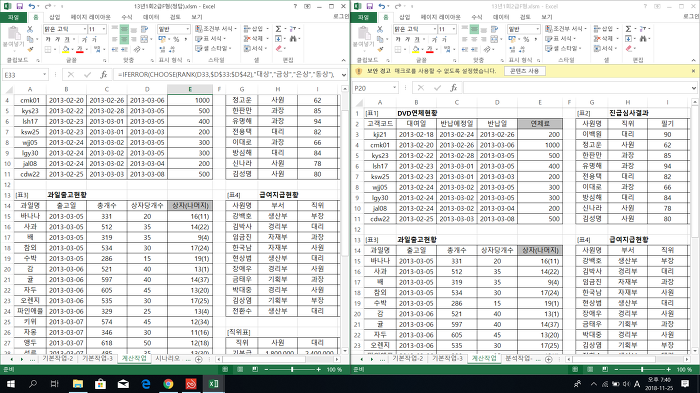Click the wrap text icon in the left window

tap(145, 29)
